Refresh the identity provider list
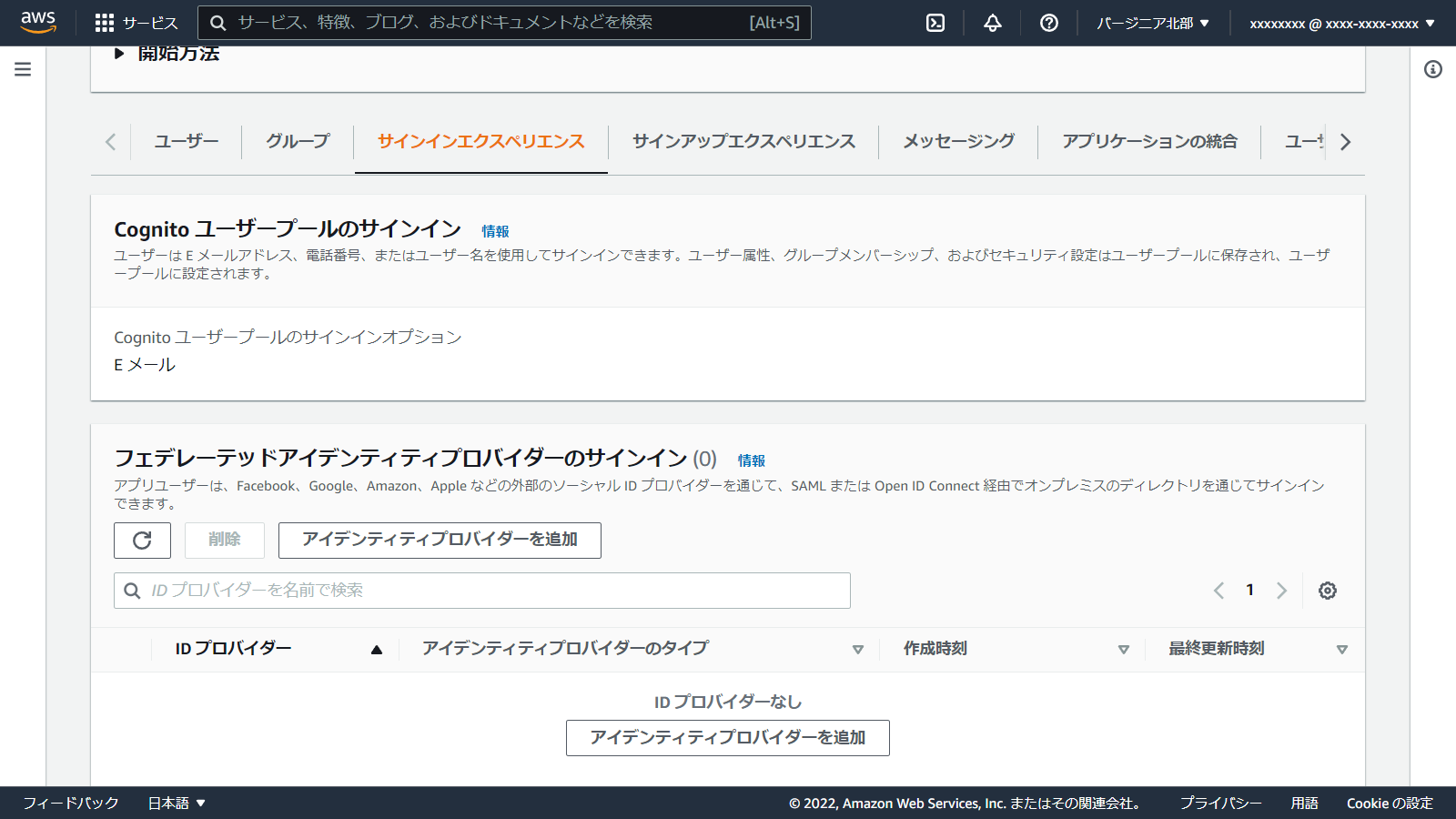The image size is (1456, 819). [x=142, y=541]
